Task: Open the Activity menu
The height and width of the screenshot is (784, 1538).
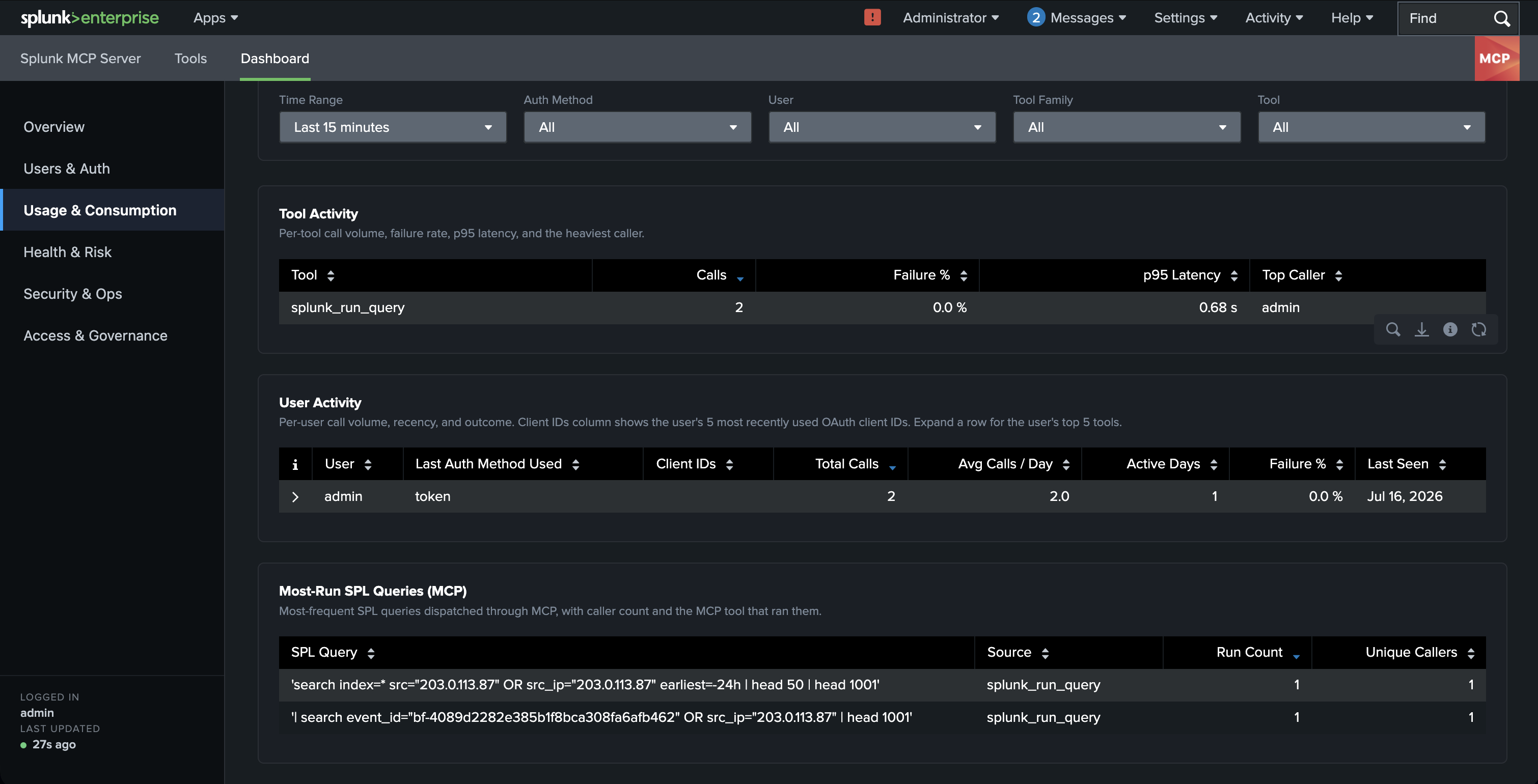Action: (1274, 18)
